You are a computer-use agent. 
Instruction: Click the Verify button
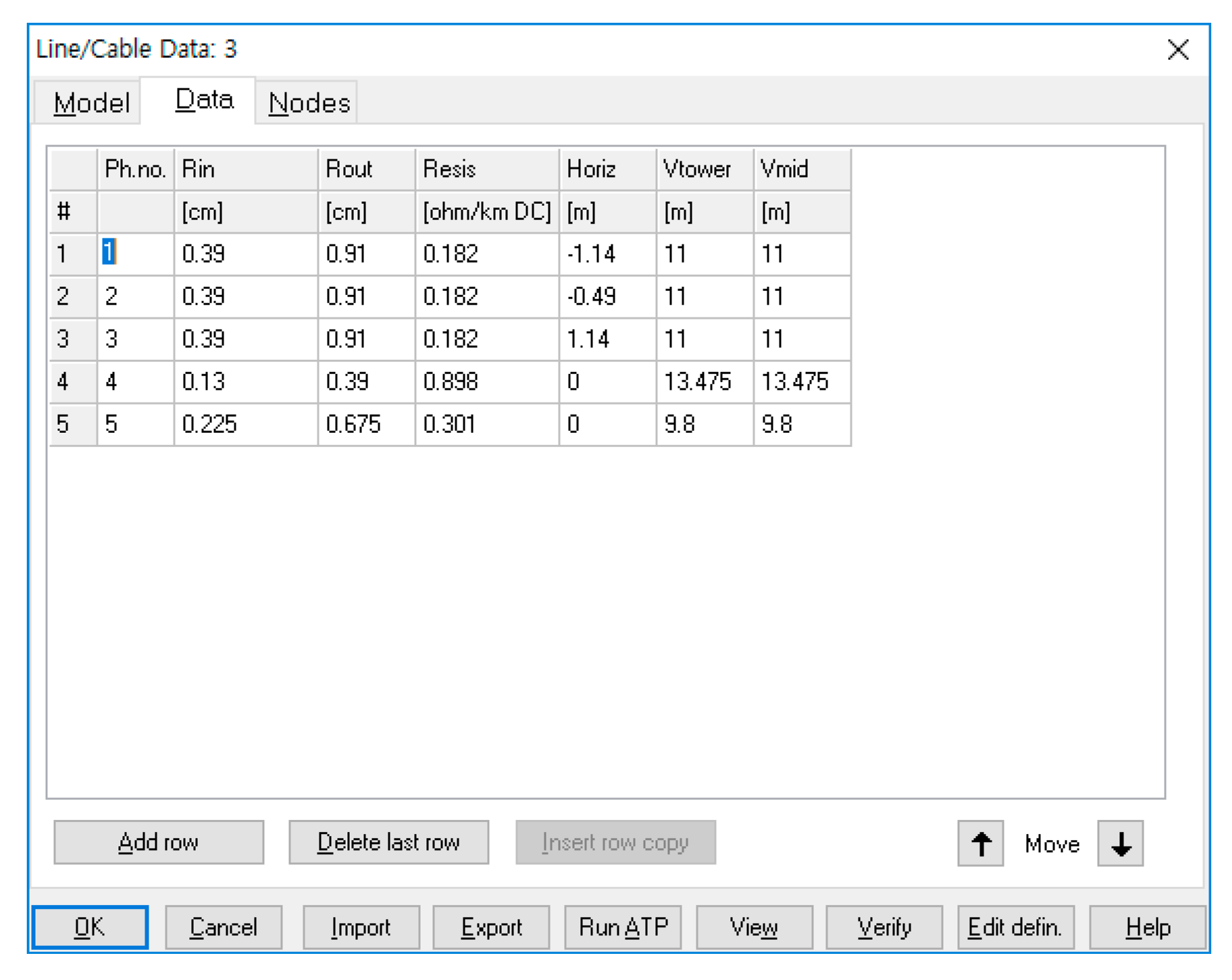[884, 927]
